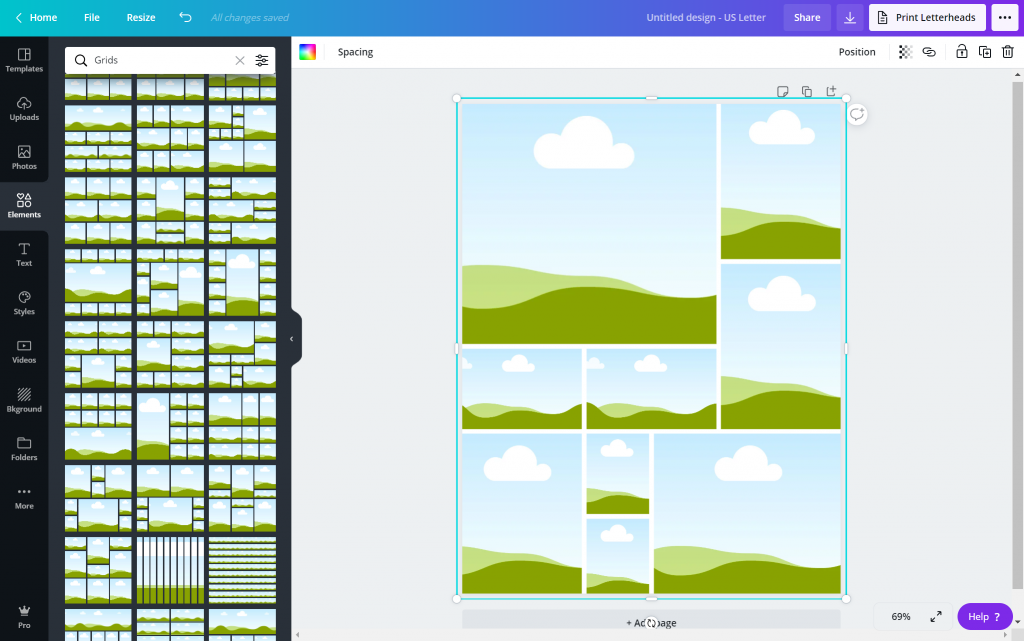The image size is (1024, 641).
Task: Clear the Grids search text
Action: [240, 60]
